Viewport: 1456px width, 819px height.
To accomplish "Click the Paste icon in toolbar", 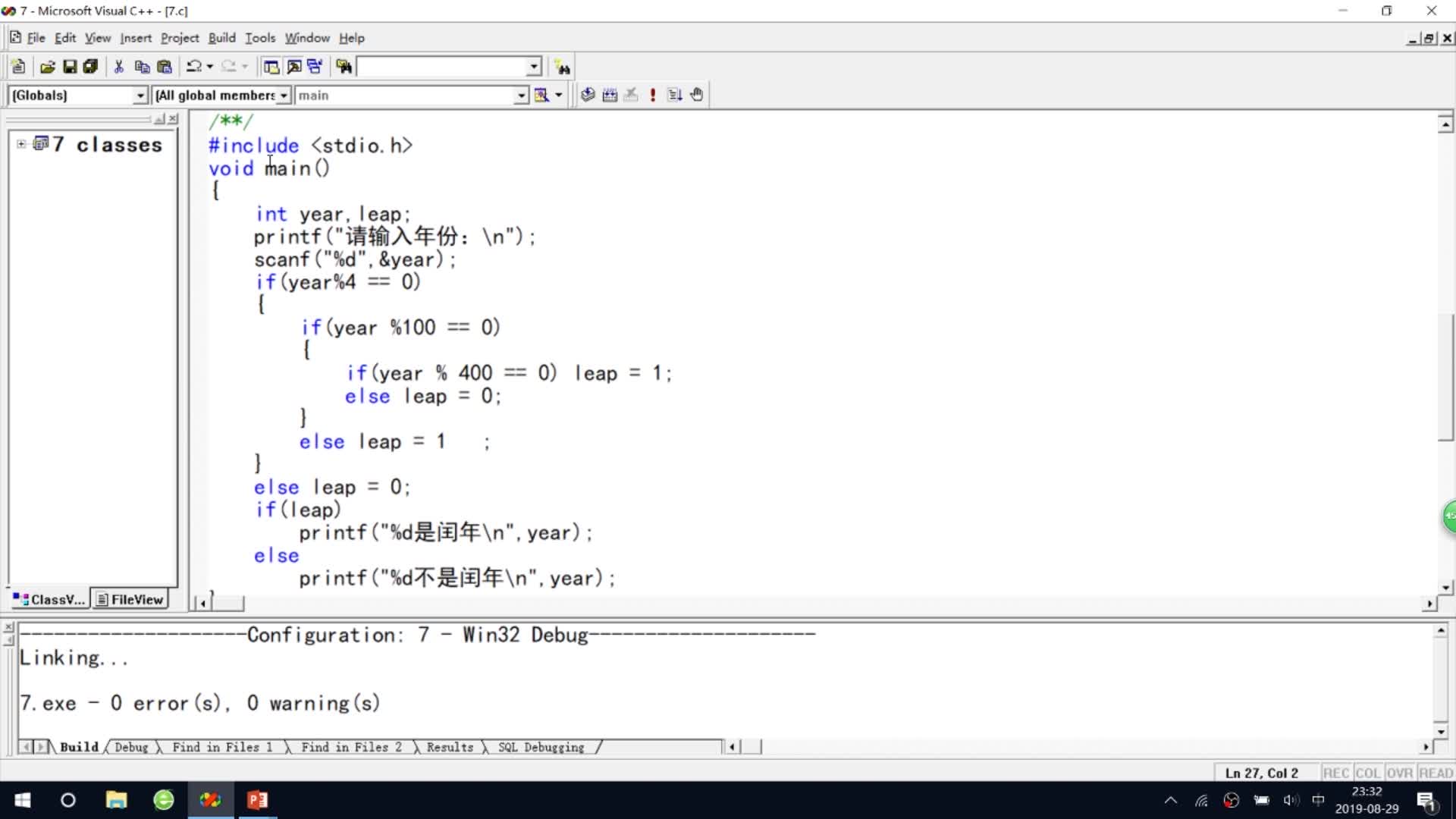I will (x=165, y=67).
